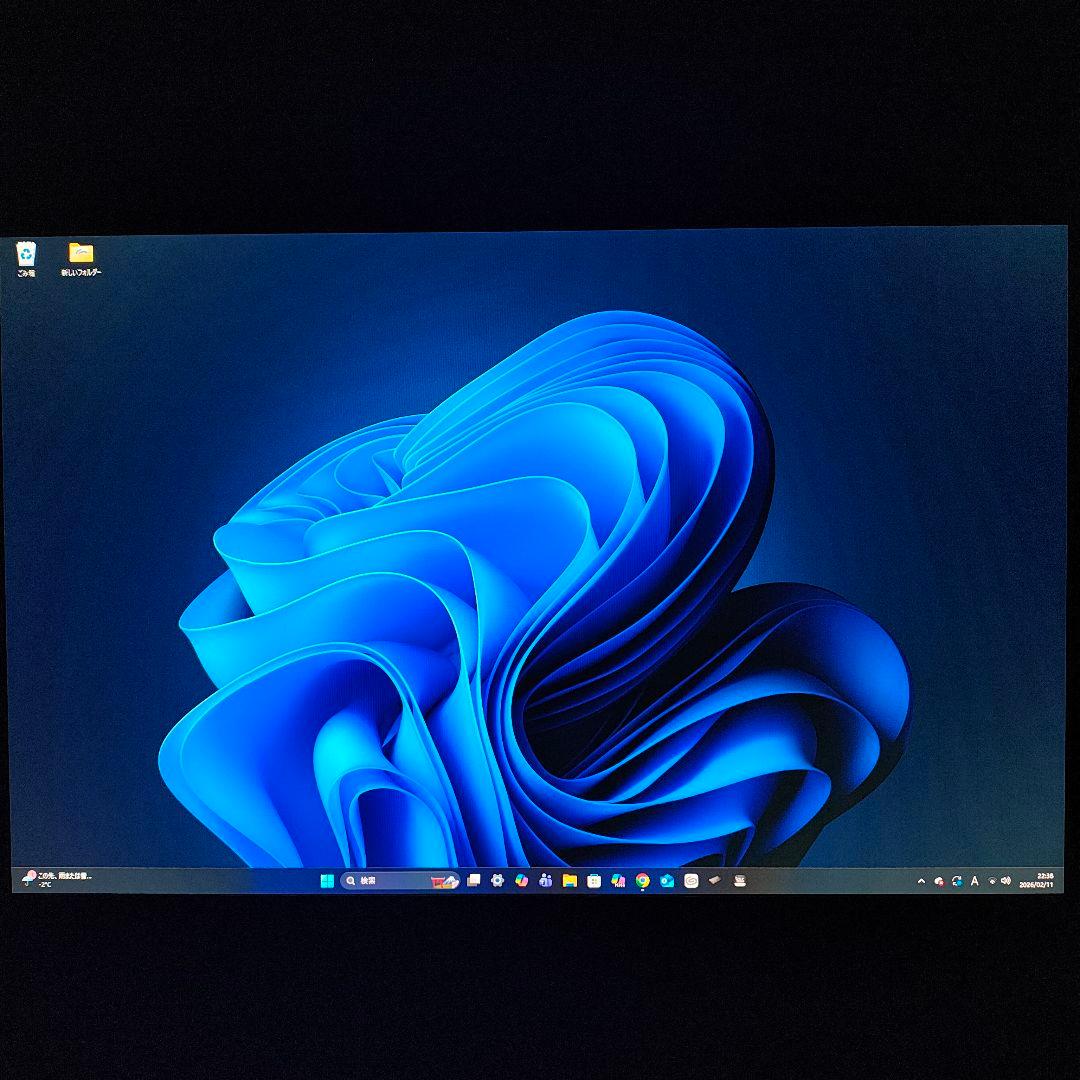
Task: Toggle Wi-Fi from the network tray icon
Action: tap(992, 880)
